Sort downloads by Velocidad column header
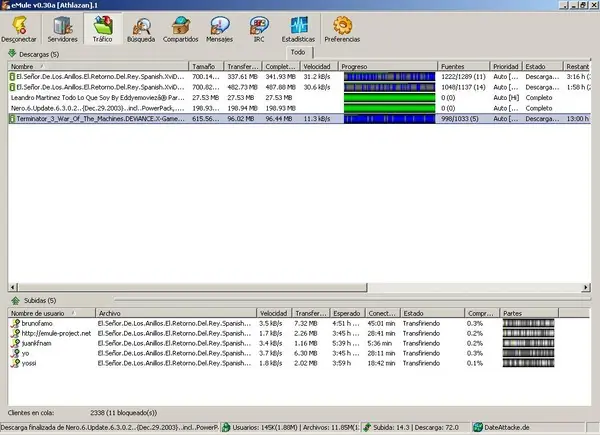 pos(319,66)
